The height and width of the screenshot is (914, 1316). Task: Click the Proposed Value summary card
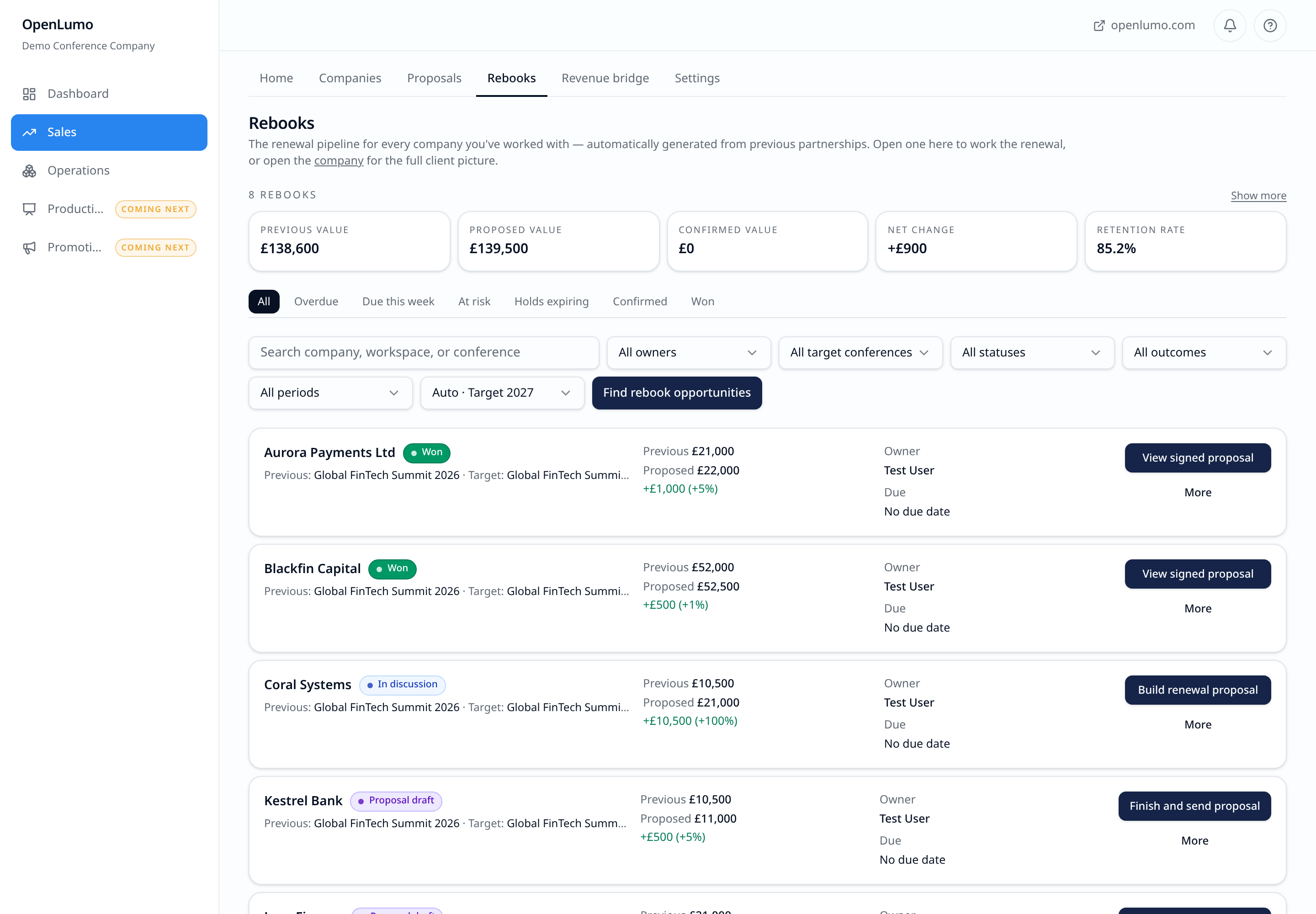point(558,242)
